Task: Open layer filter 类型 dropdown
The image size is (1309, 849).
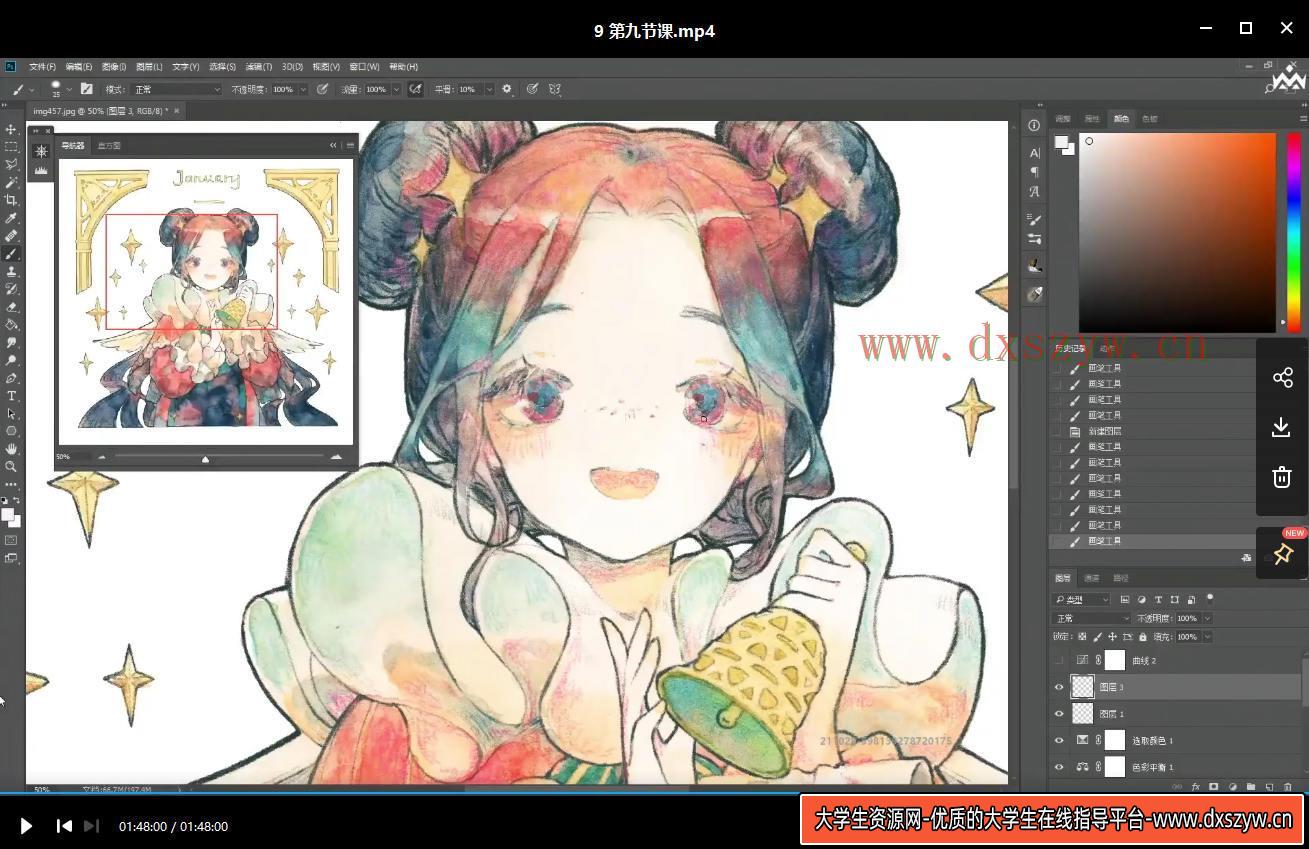Action: pos(1081,599)
